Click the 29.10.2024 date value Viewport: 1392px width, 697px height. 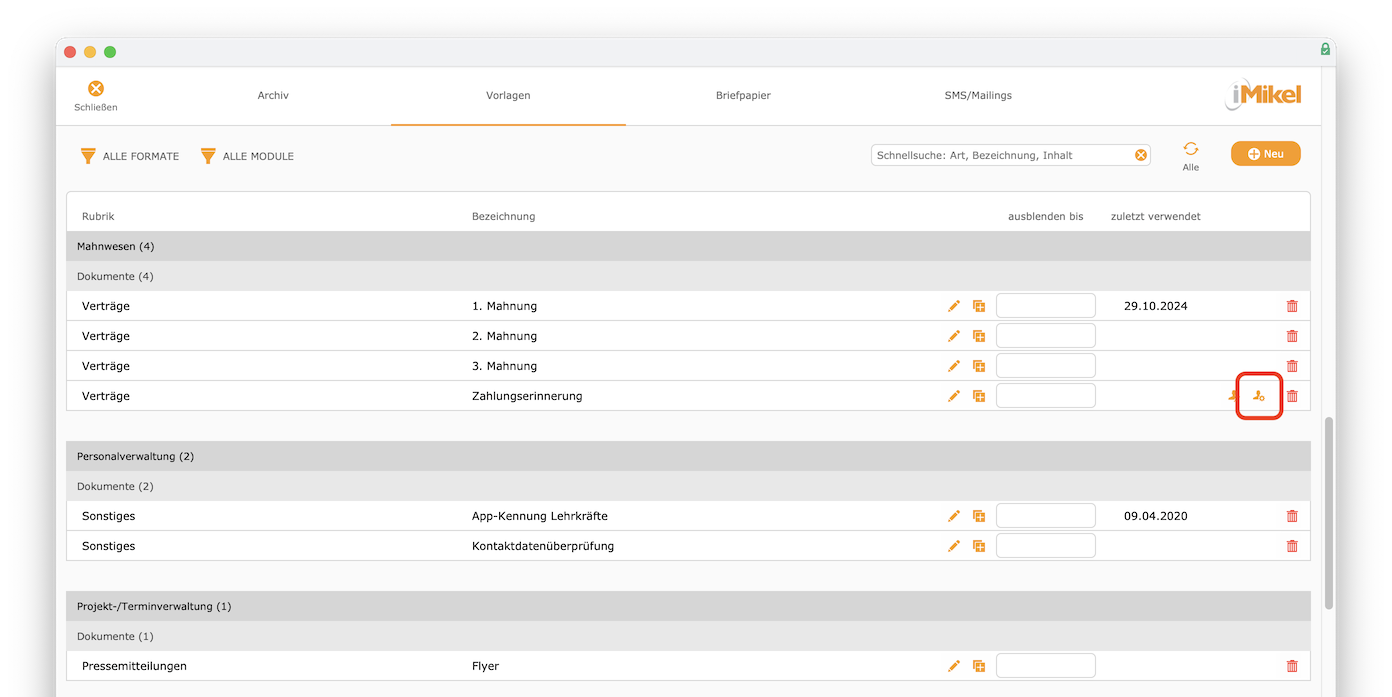pos(1156,306)
